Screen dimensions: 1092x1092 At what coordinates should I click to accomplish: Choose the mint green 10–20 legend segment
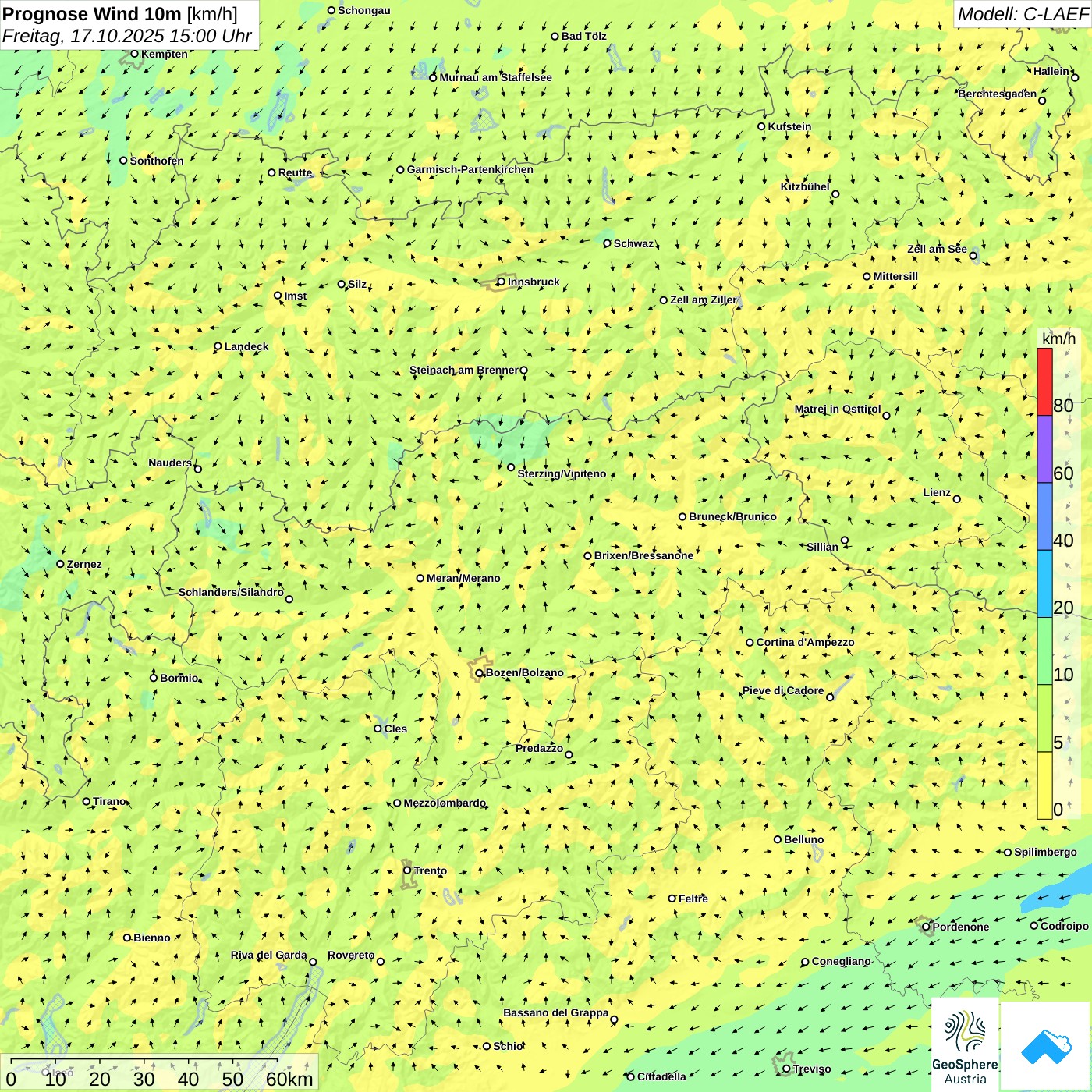tap(1044, 651)
